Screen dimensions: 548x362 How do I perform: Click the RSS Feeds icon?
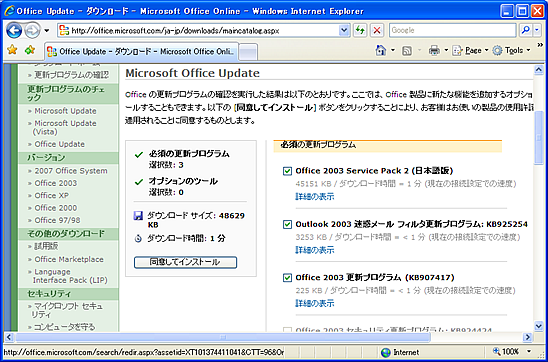406,51
